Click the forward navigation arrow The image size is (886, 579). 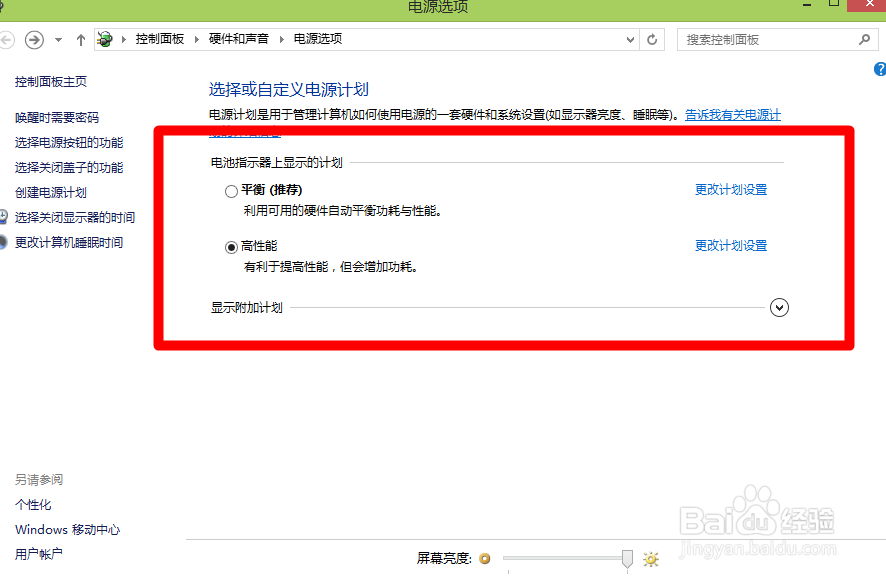click(x=34, y=39)
